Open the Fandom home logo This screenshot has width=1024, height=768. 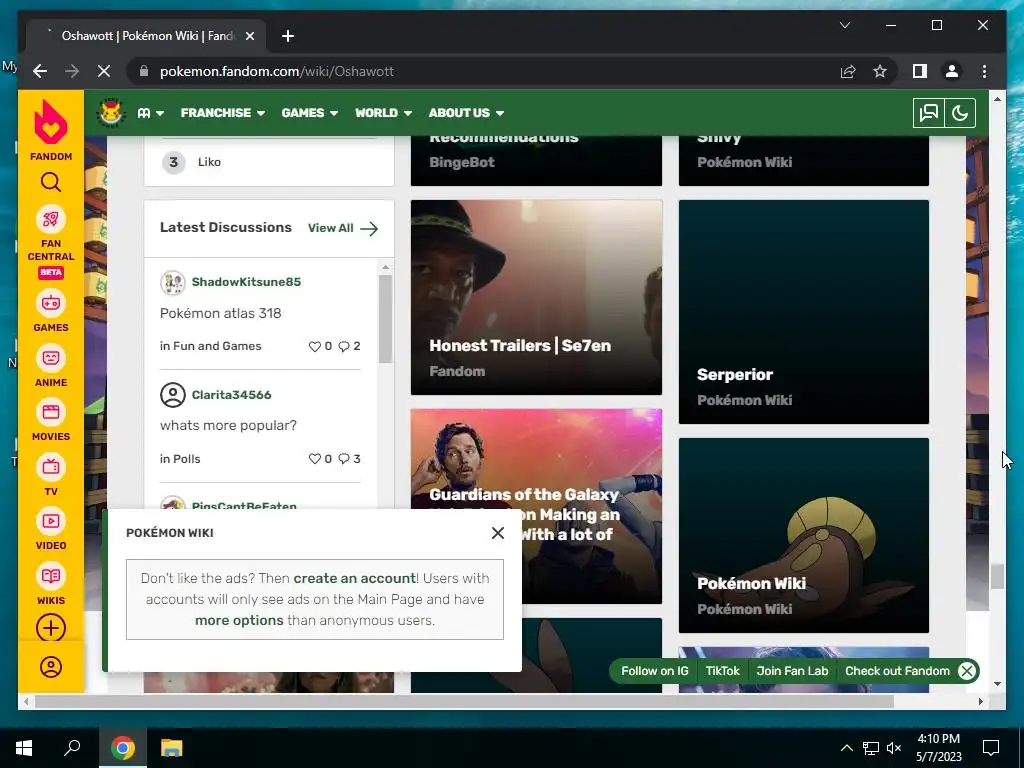(x=51, y=130)
